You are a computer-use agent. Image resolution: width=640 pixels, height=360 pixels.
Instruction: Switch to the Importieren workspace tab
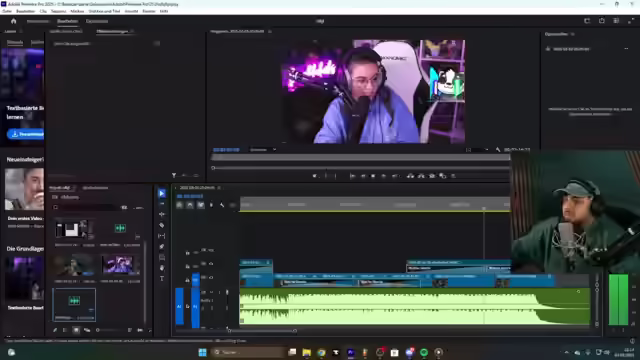point(38,21)
